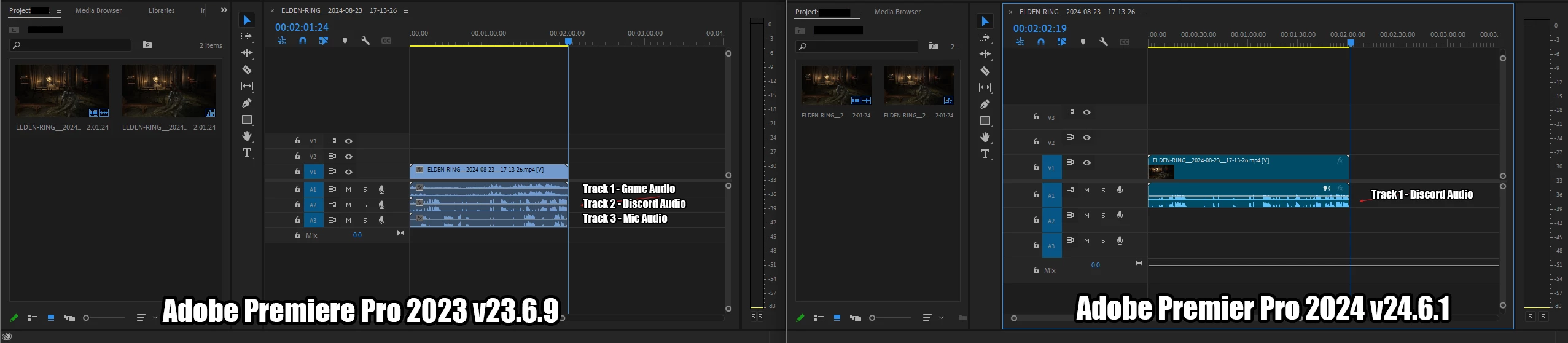Toggle read-only project pencil, 2023 window
Screen dimensions: 1568x343
click(x=14, y=318)
